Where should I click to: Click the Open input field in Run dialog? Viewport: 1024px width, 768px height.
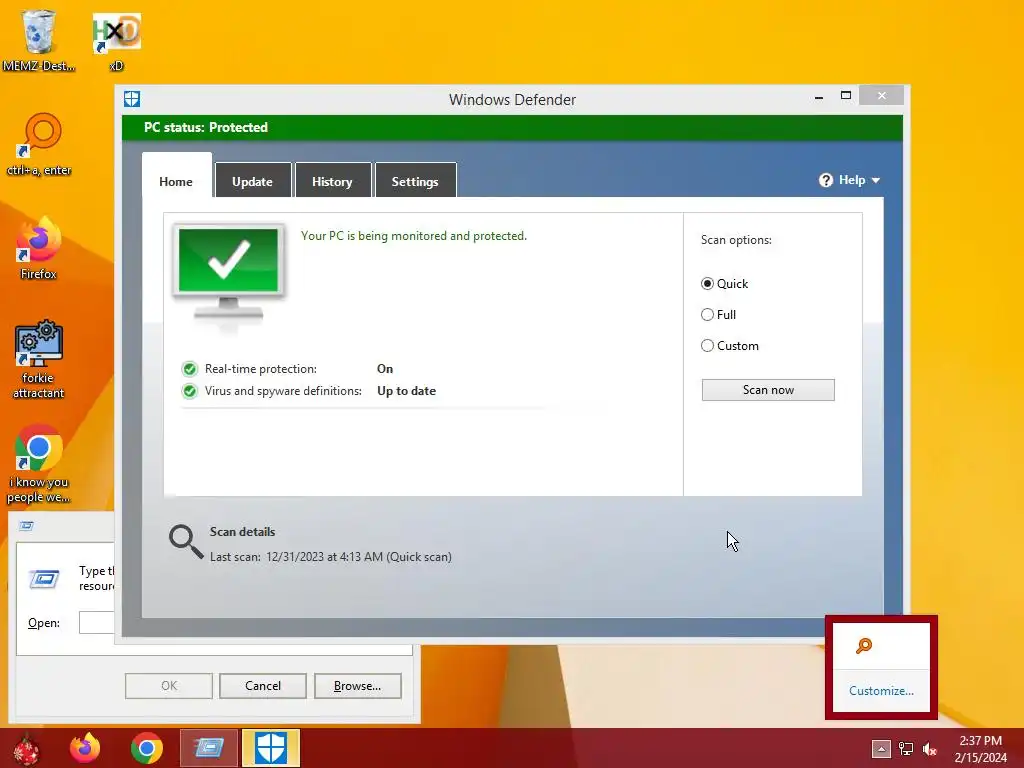97,622
